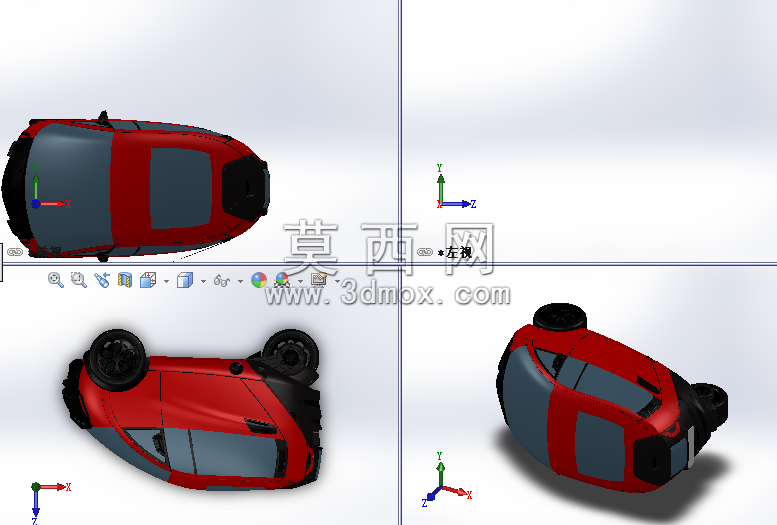Open the Display Style dropdown arrow

coord(204,282)
